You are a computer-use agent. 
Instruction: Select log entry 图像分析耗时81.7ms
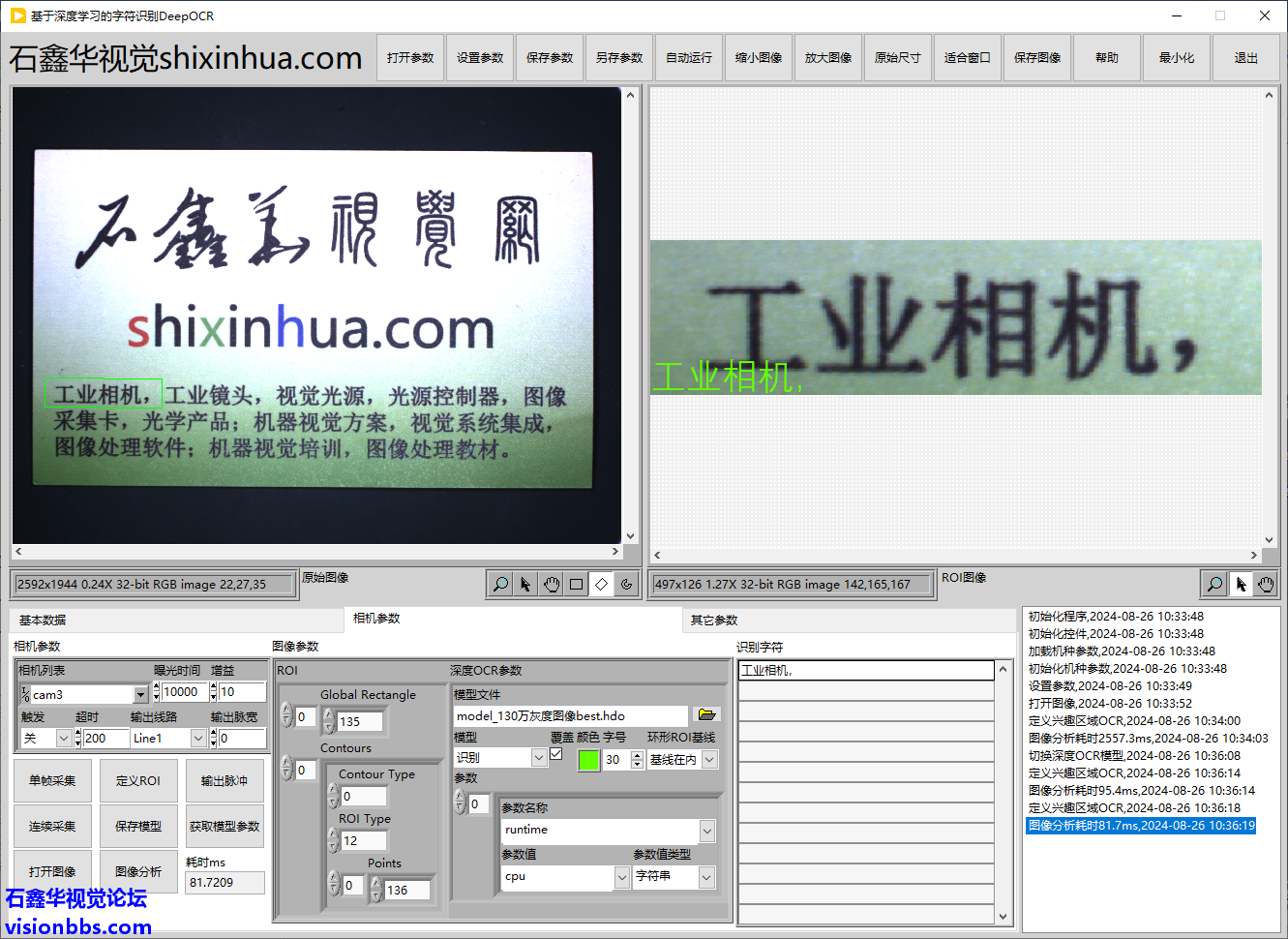click(1141, 826)
